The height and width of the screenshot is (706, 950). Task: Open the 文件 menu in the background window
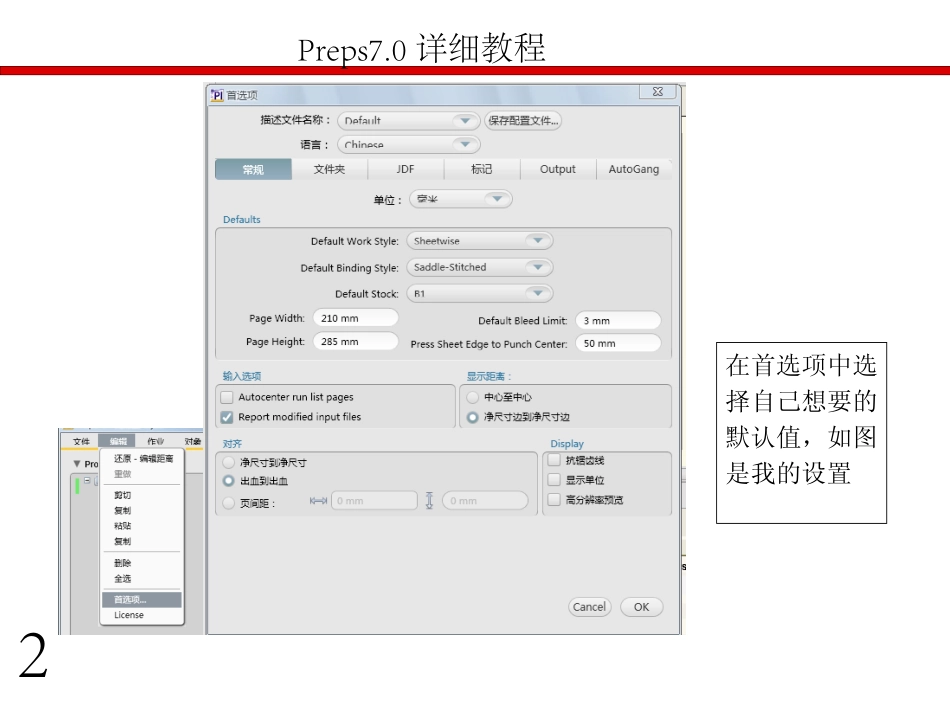click(81, 441)
